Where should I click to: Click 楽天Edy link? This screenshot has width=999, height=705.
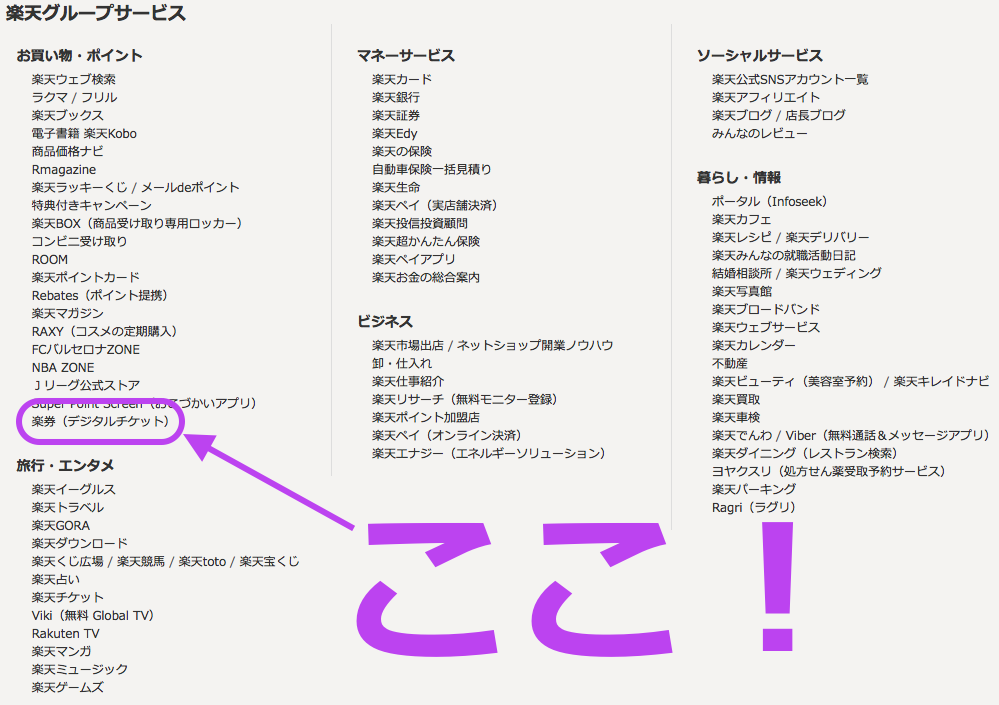(x=394, y=134)
